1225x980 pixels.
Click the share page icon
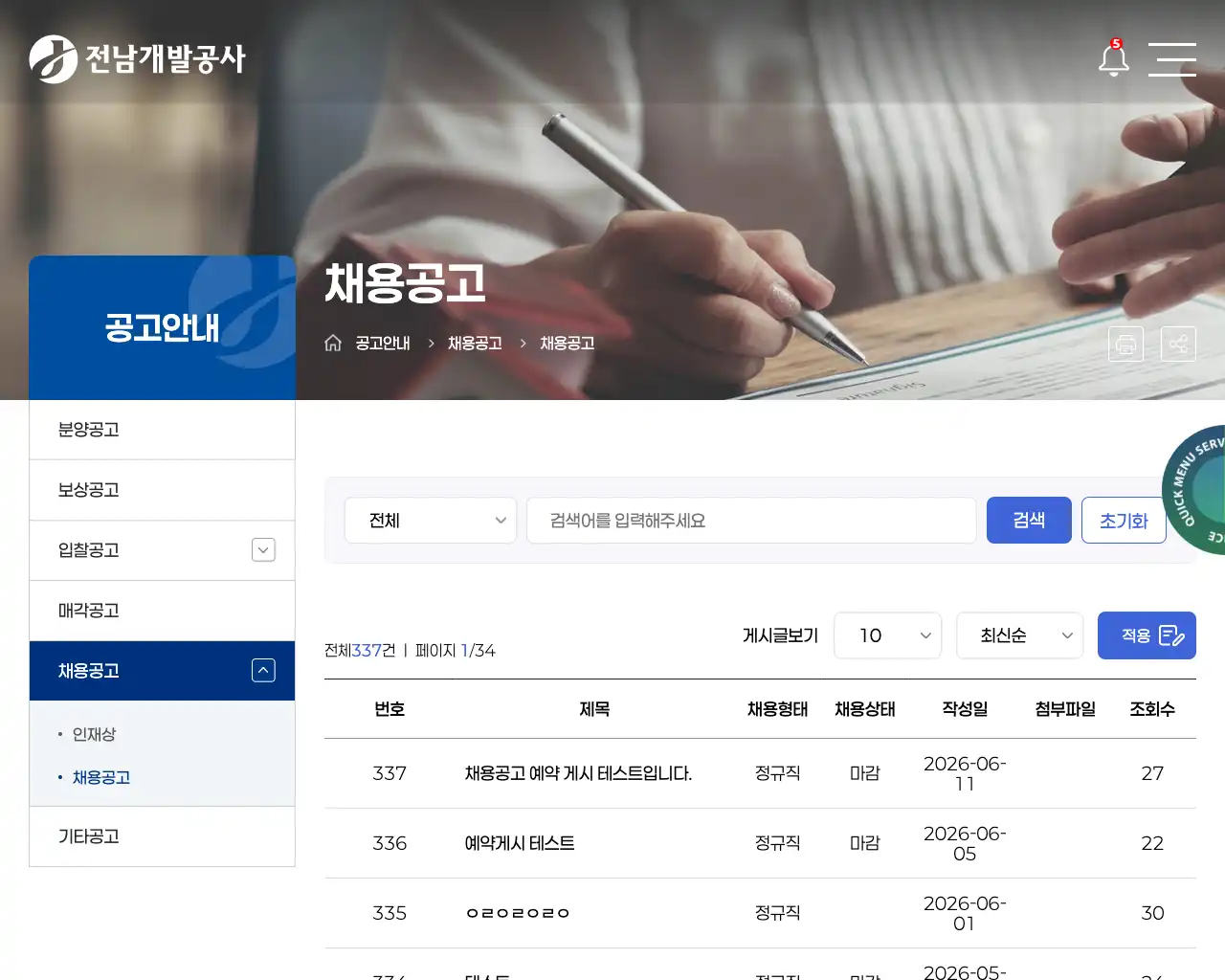(1178, 344)
